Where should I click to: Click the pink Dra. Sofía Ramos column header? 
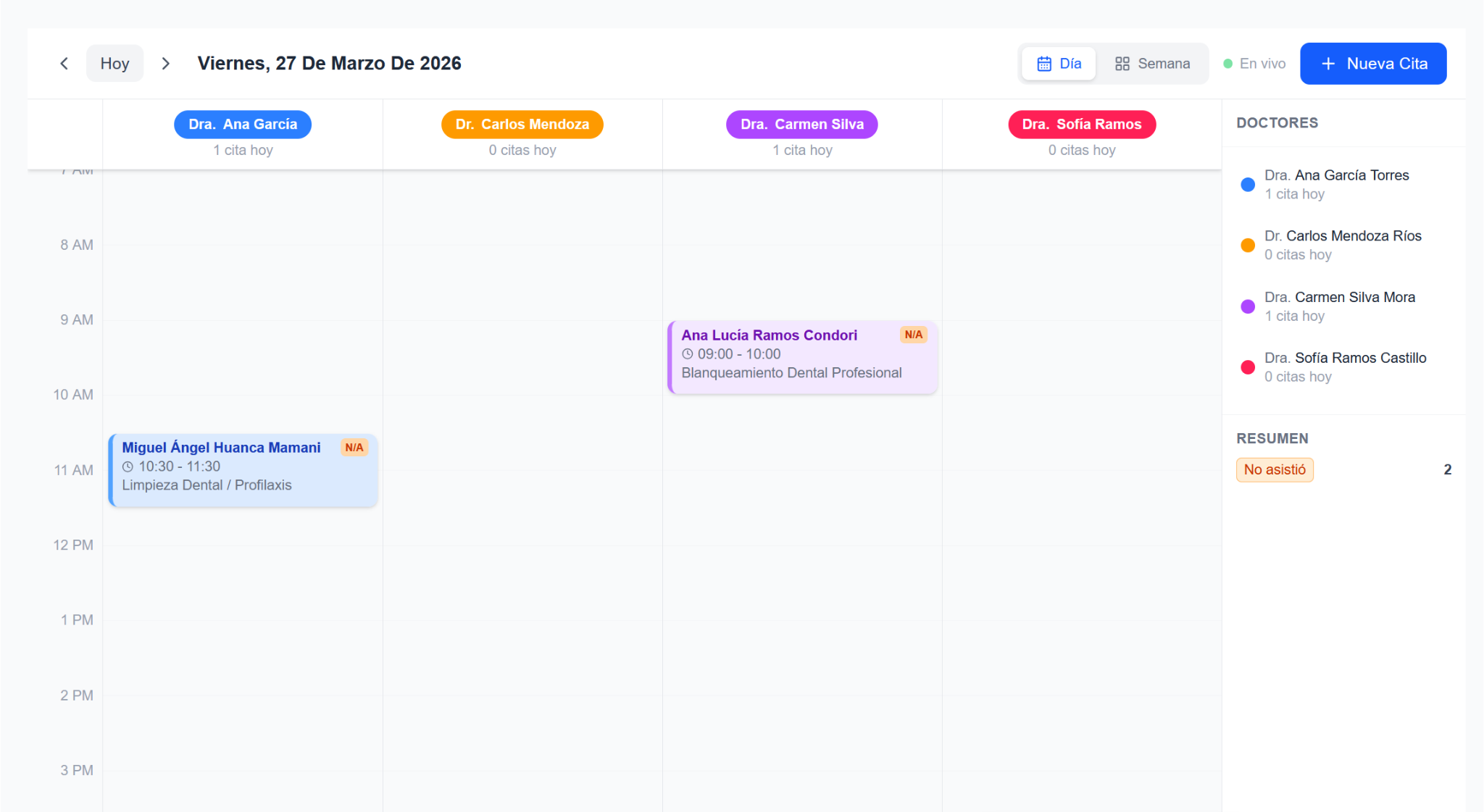pyautogui.click(x=1081, y=124)
